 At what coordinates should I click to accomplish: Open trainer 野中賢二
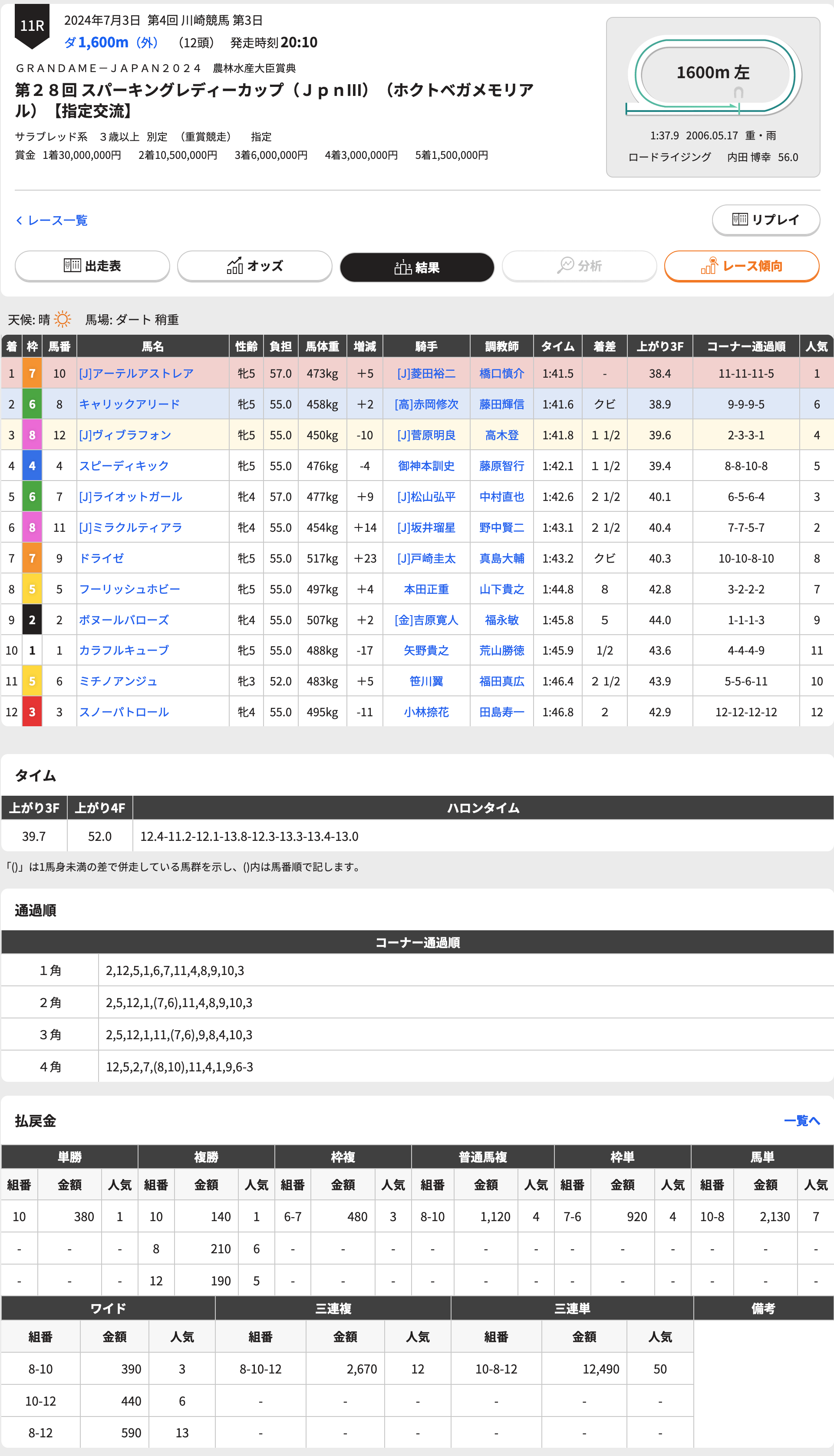(502, 527)
